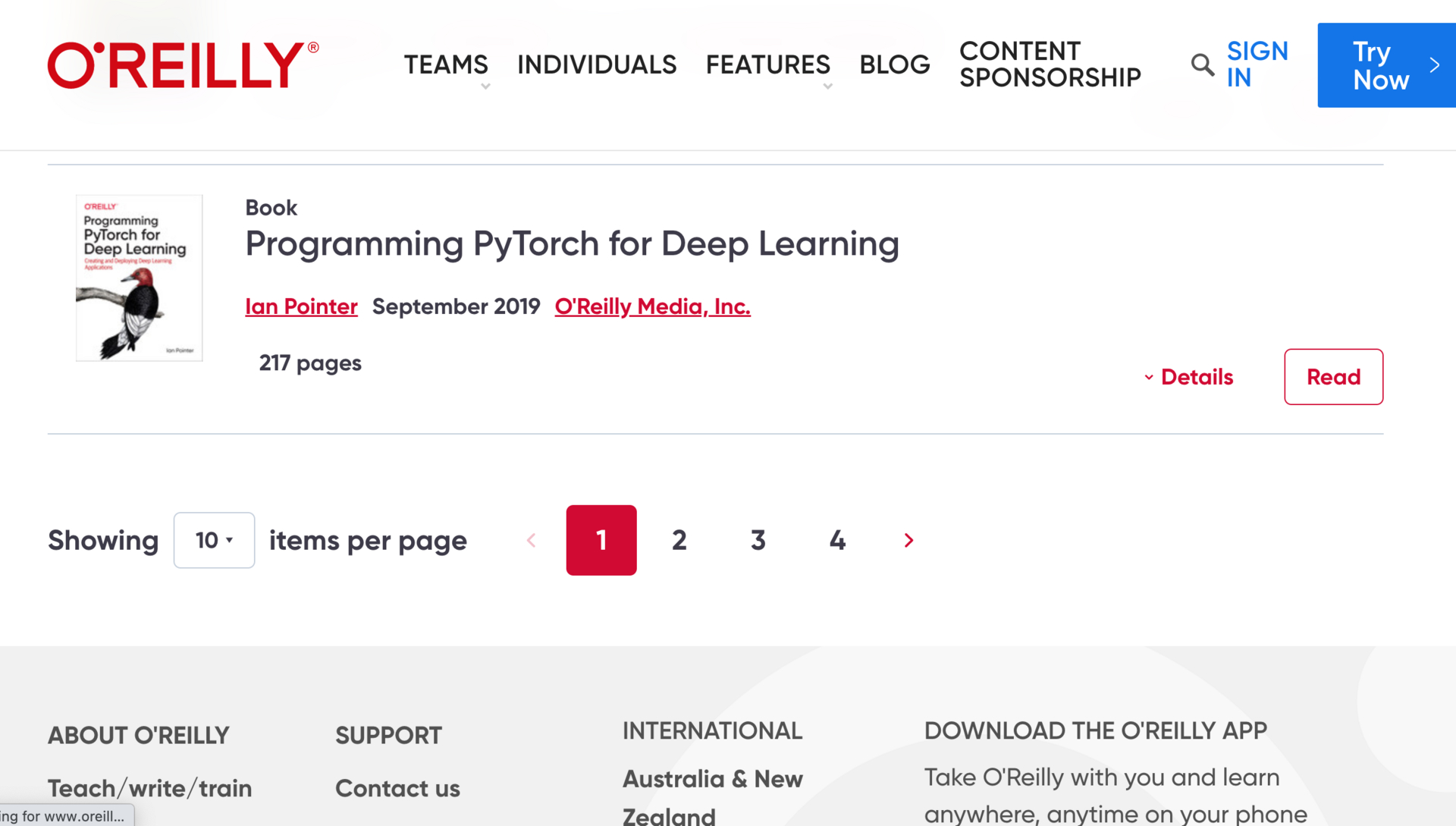
Task: Open the items per page dropdown
Action: (x=214, y=540)
